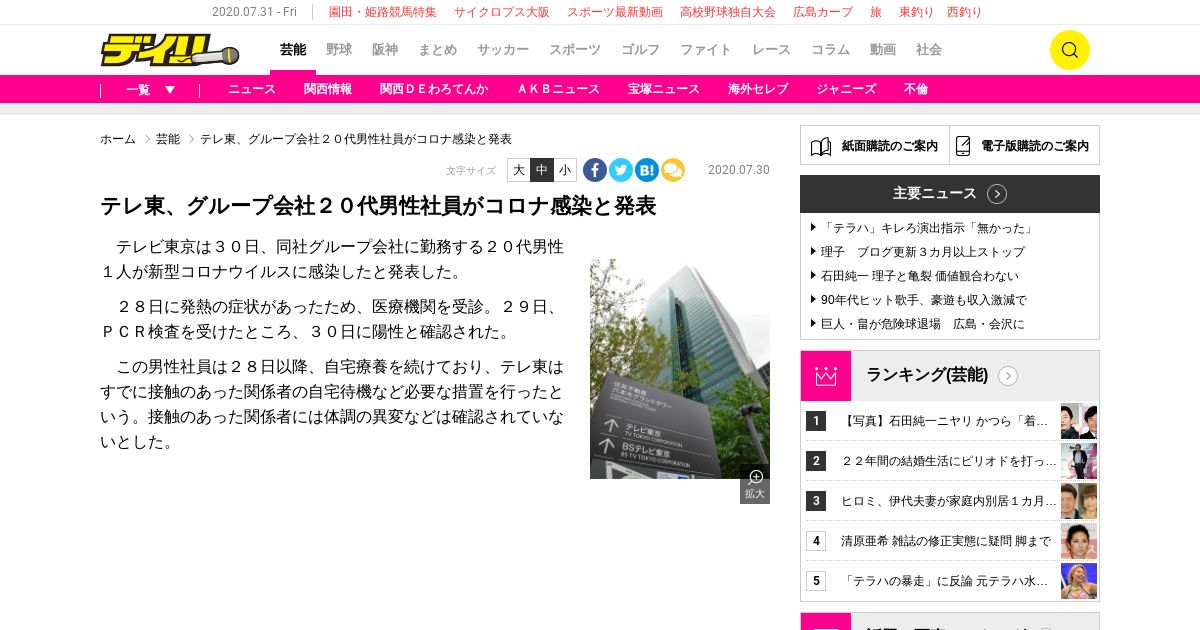
Task: Go to 芸能 breadcrumb
Action: coord(168,139)
